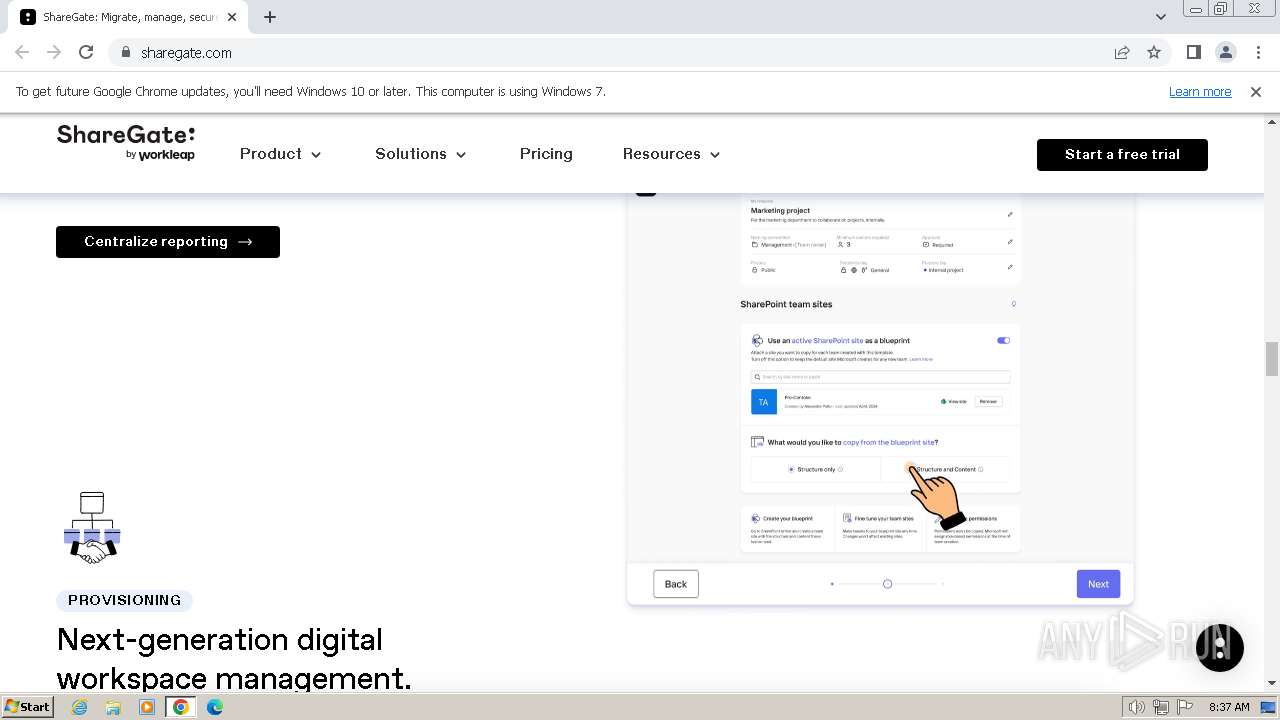
Task: Bookmark this tab with star
Action: coord(1154,52)
